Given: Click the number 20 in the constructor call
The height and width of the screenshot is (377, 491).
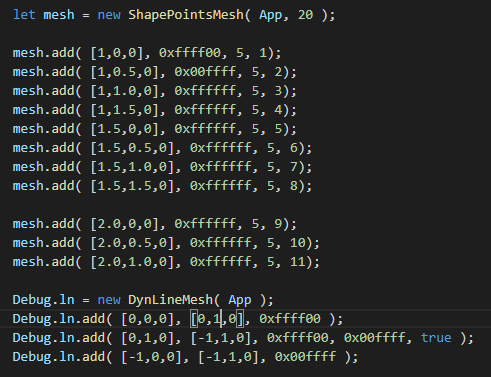Looking at the screenshot, I should [x=305, y=15].
